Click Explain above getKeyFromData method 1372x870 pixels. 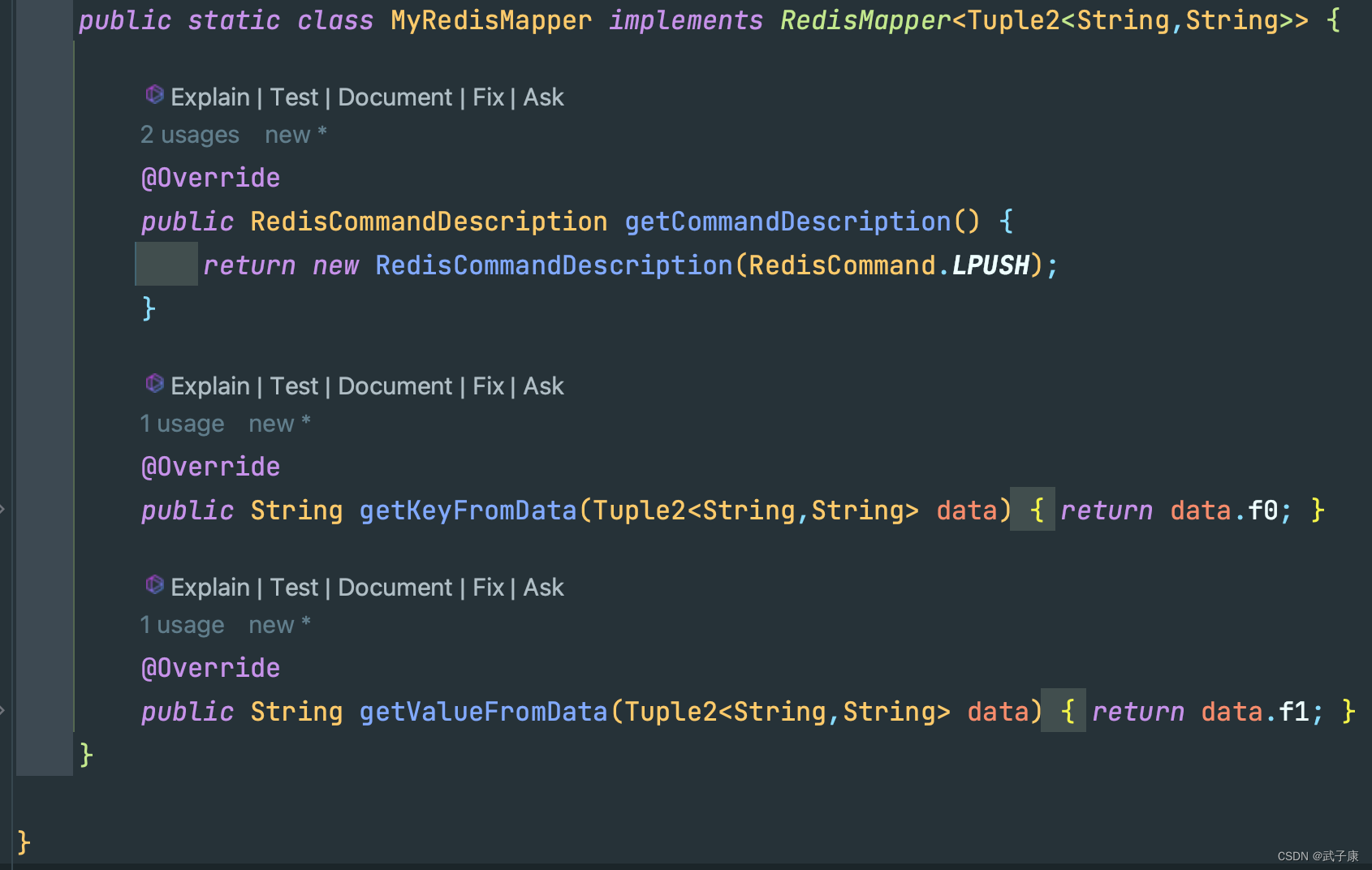210,386
